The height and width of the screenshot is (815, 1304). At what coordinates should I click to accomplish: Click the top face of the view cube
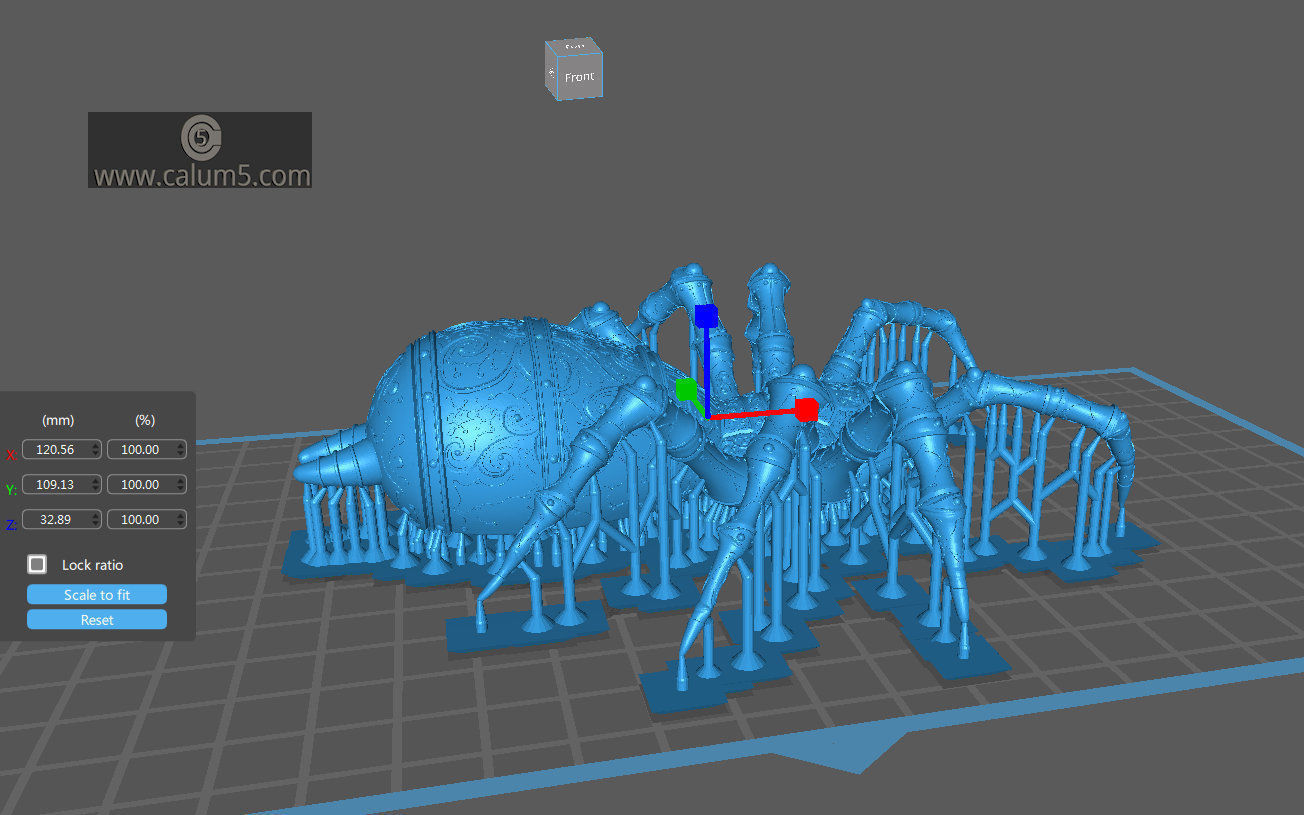click(574, 46)
